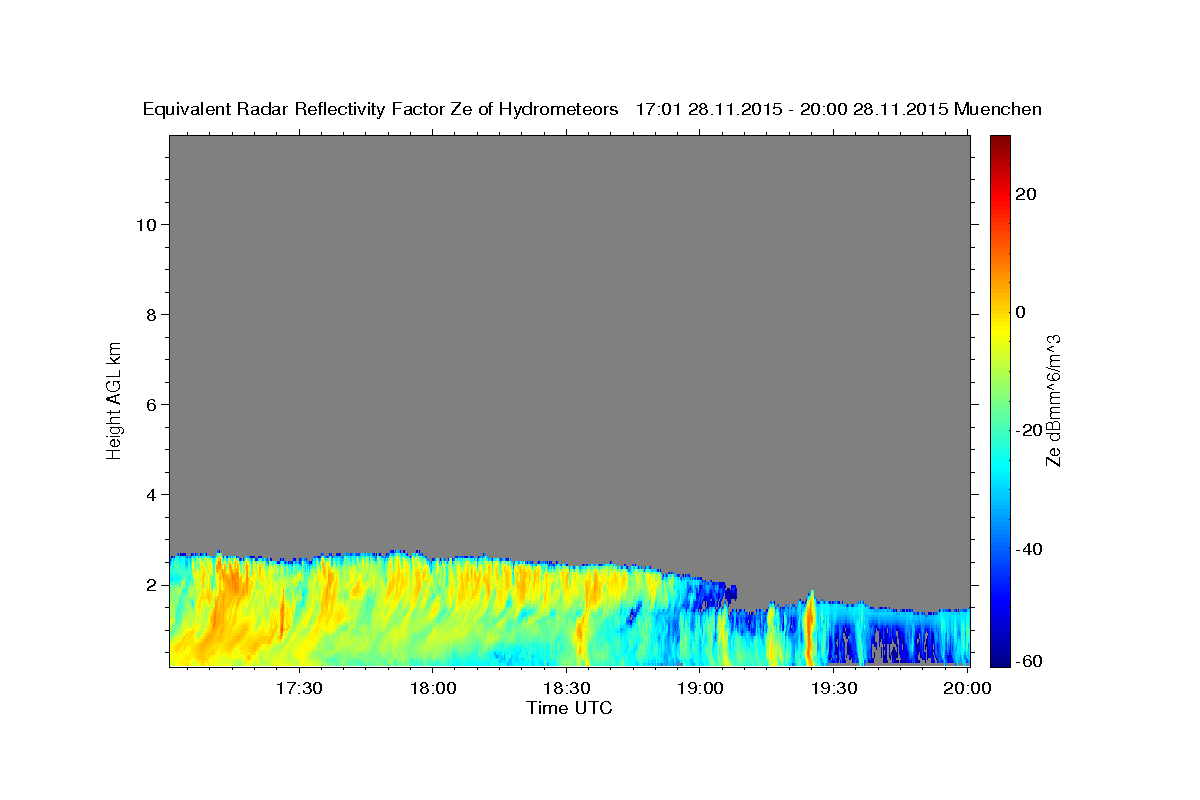Click the colorbar '20' label
The height and width of the screenshot is (800, 1200).
(1028, 194)
